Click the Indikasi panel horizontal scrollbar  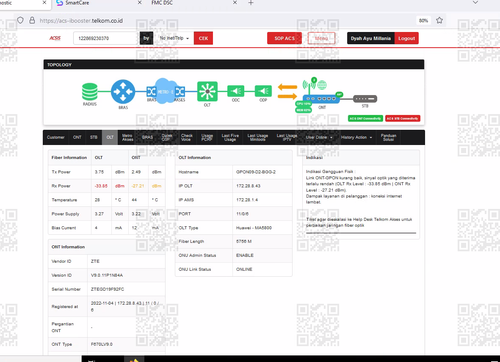pyautogui.click(x=361, y=233)
